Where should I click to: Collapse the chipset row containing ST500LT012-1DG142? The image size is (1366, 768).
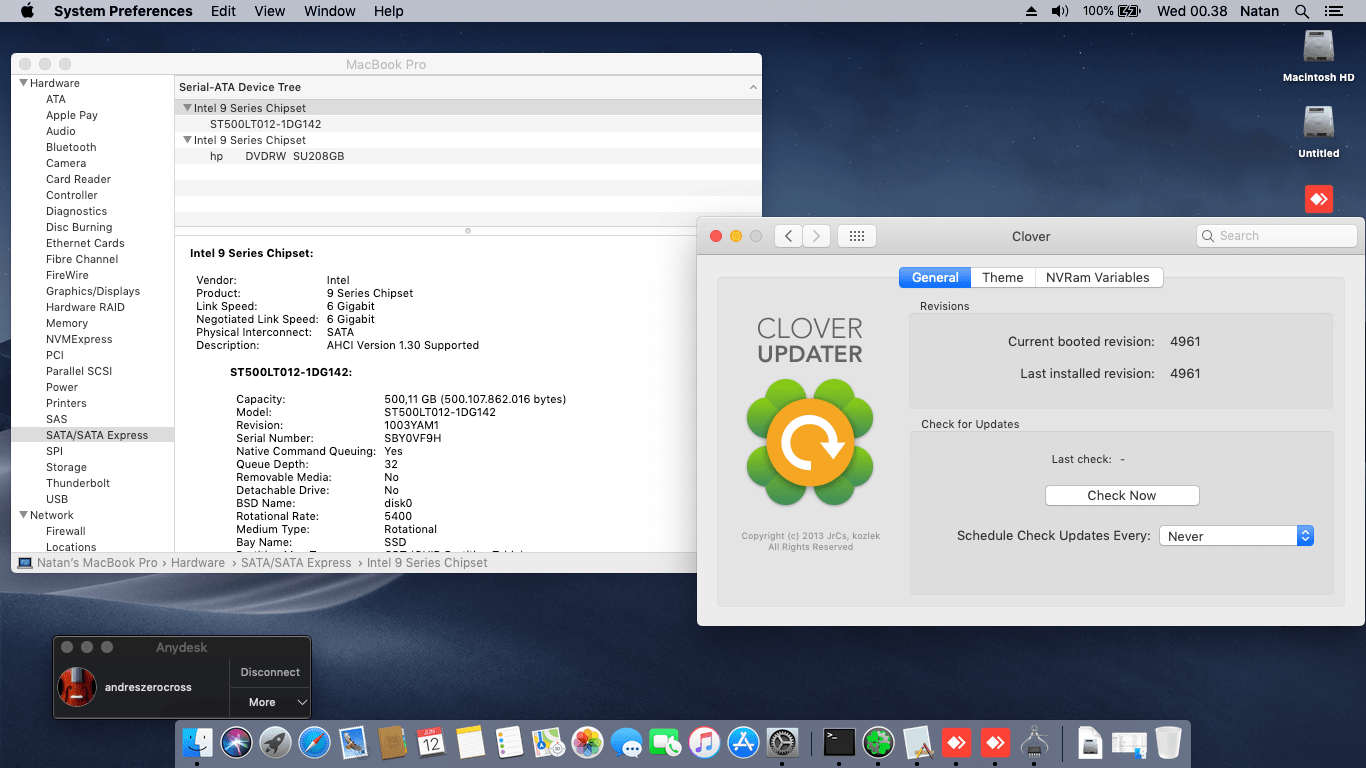[x=187, y=108]
